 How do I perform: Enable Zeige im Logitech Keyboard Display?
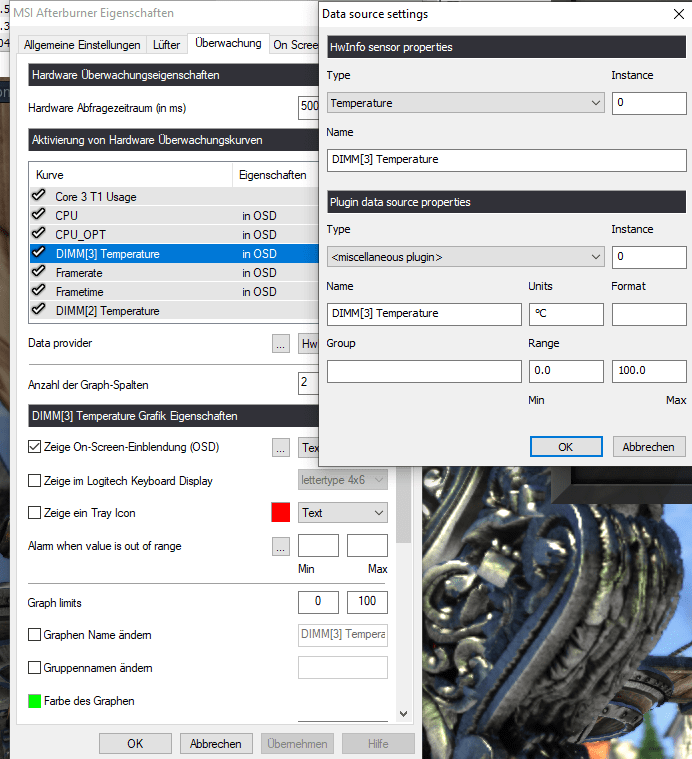[34, 481]
